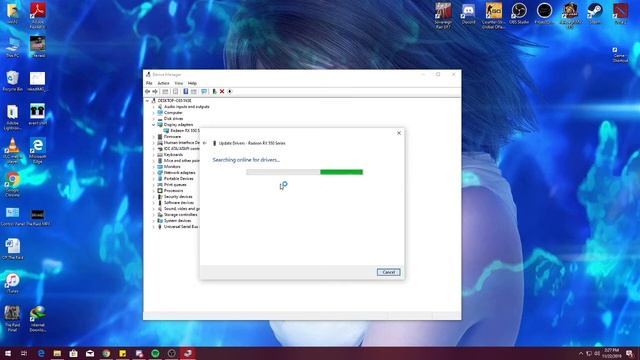This screenshot has width=640, height=360.
Task: Open the Help menu in Device Manager
Action: point(192,83)
